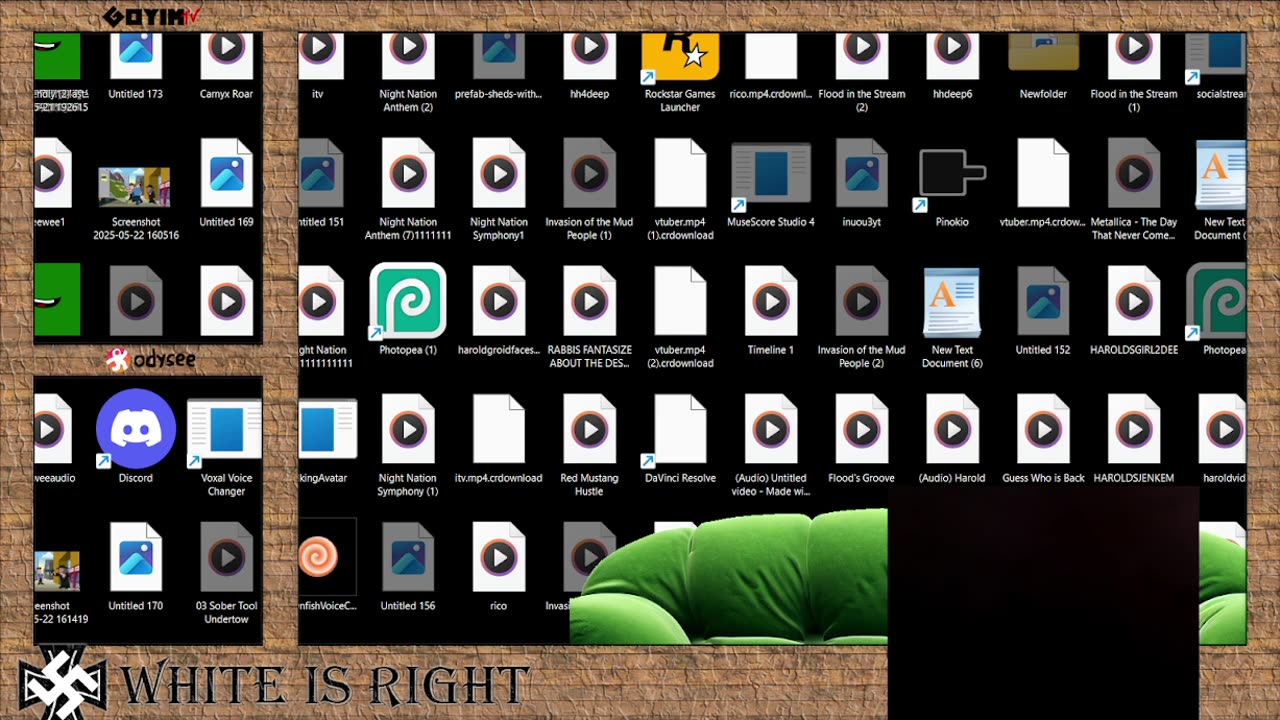Select the HAROLDSJENKEM media file

[1134, 429]
